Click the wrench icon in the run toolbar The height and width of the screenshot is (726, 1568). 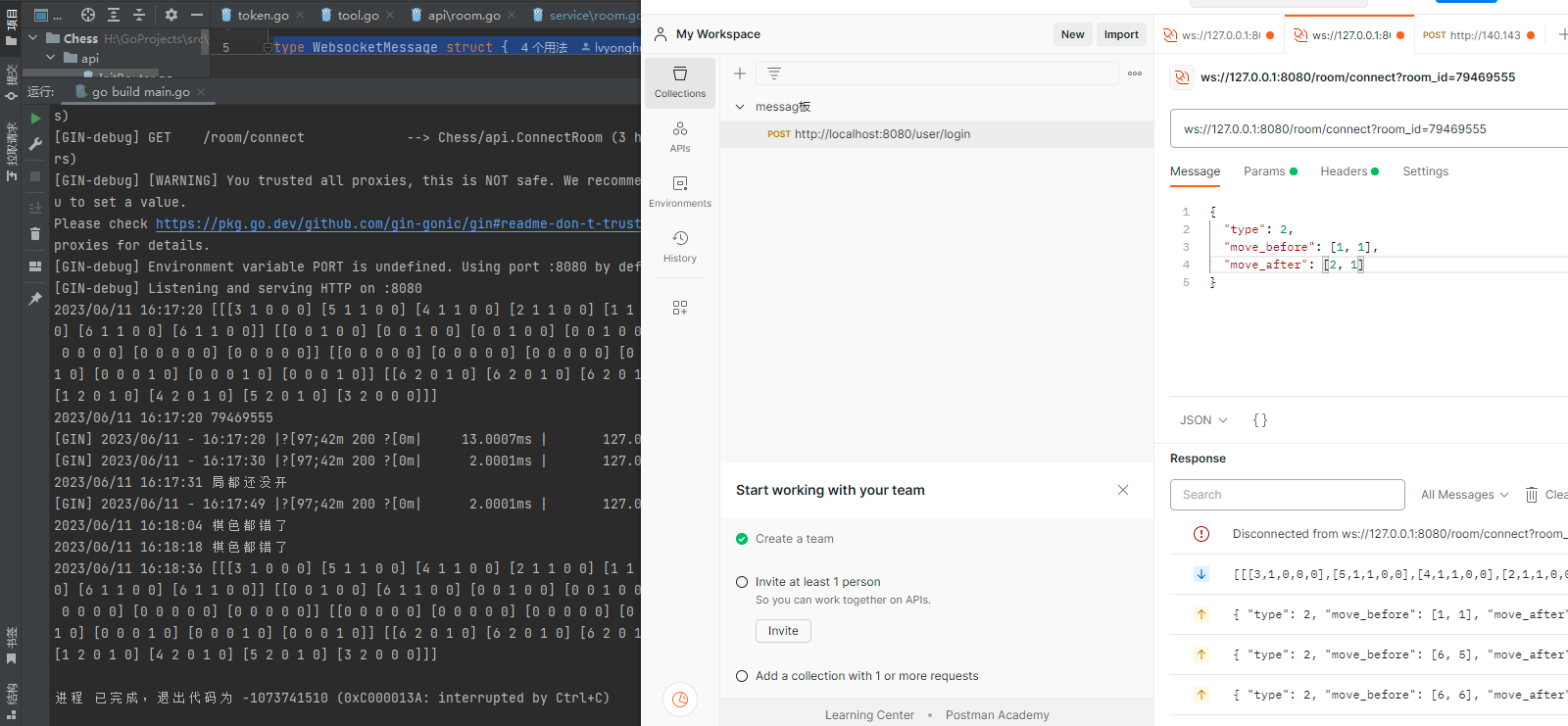pos(35,145)
